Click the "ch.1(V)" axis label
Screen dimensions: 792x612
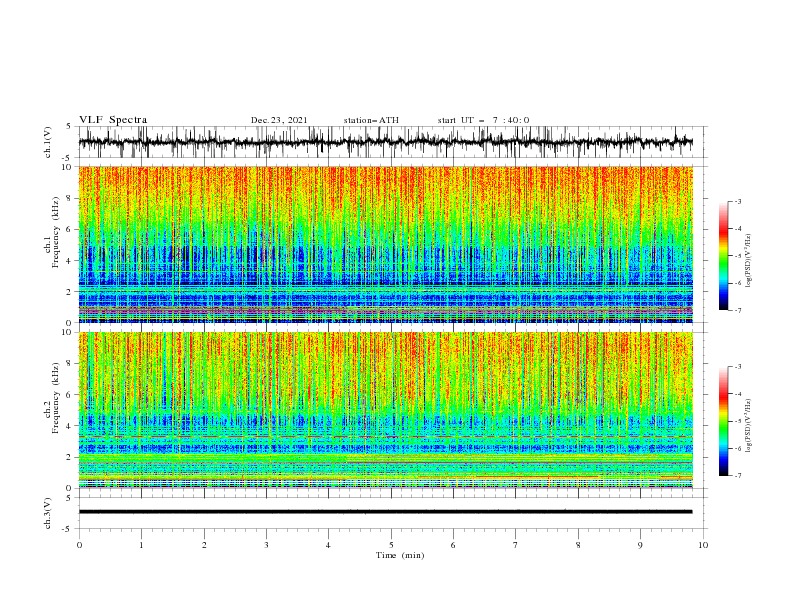48,142
